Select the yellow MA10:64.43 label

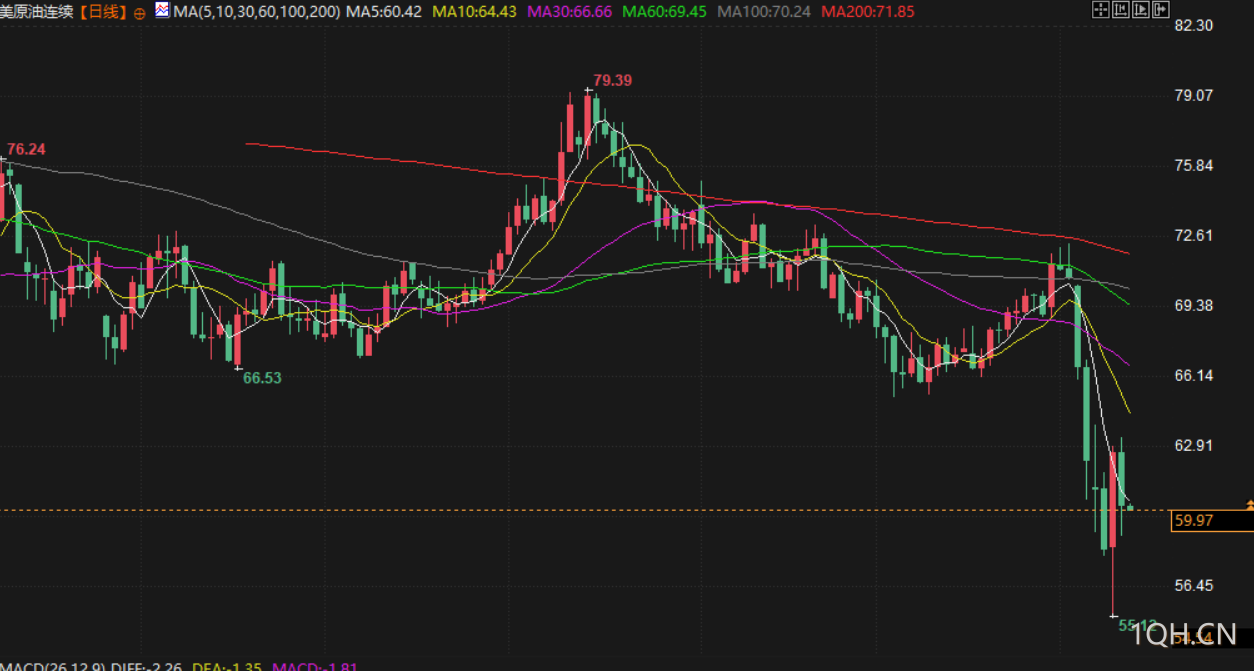click(x=475, y=12)
